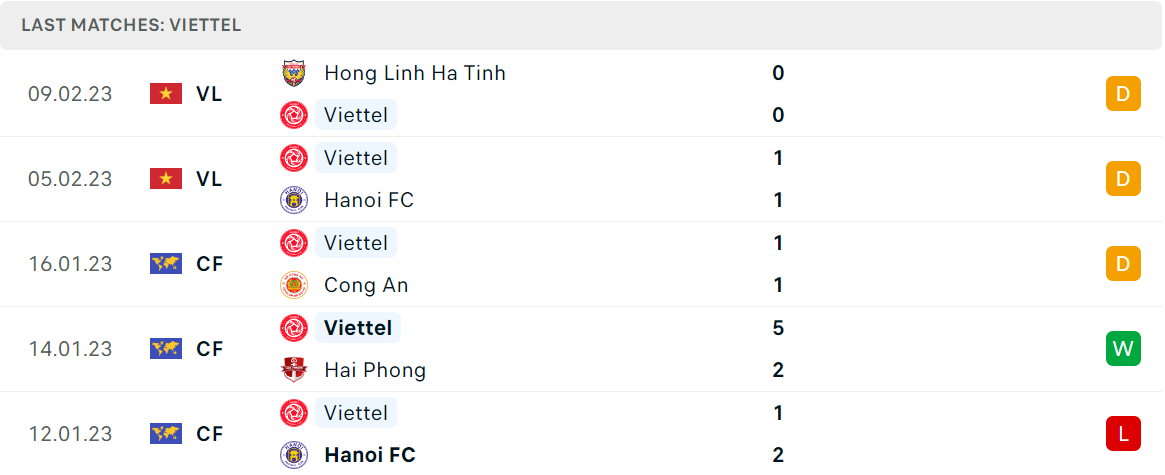This screenshot has height=475, width=1165.
Task: Select the bold Hanoi FC team name
Action: coord(370,455)
